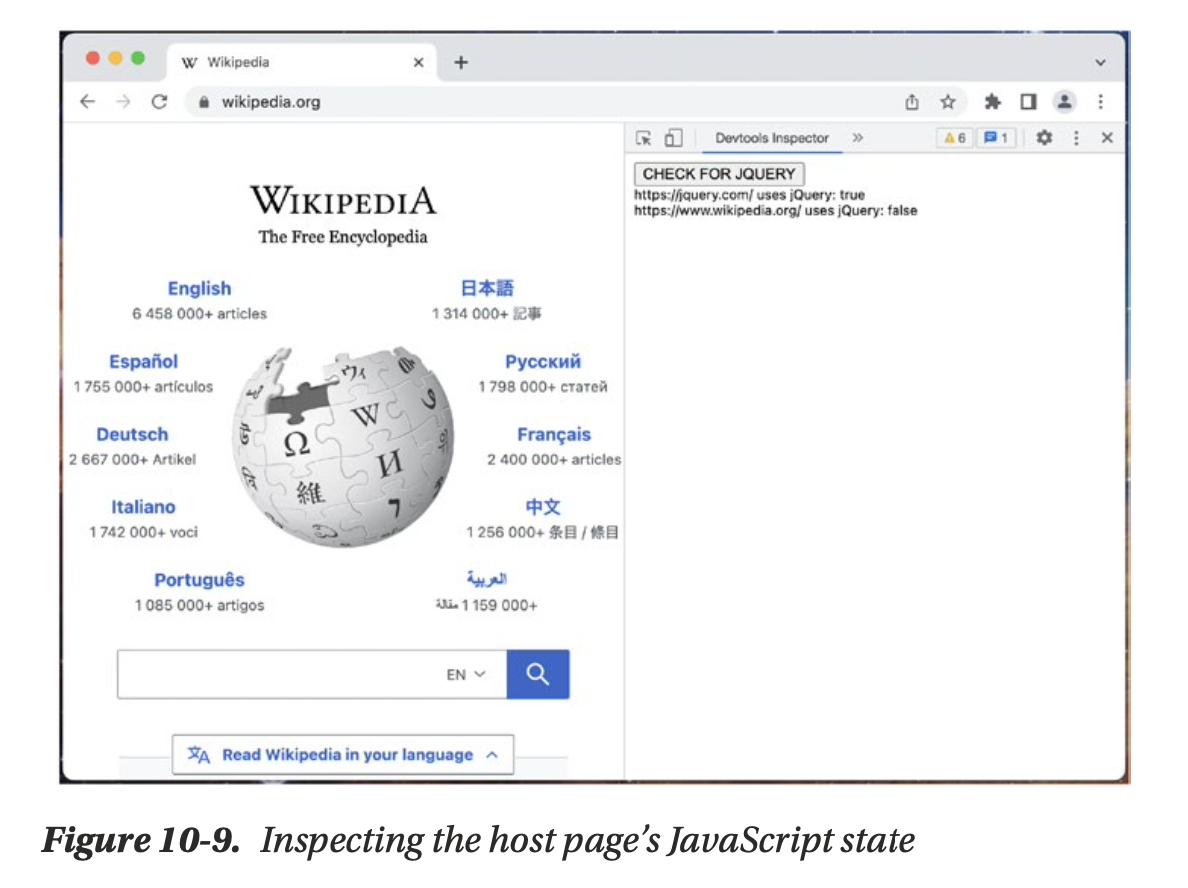Reload the Wikipedia page
Screen dimensions: 1188x888
[x=158, y=102]
